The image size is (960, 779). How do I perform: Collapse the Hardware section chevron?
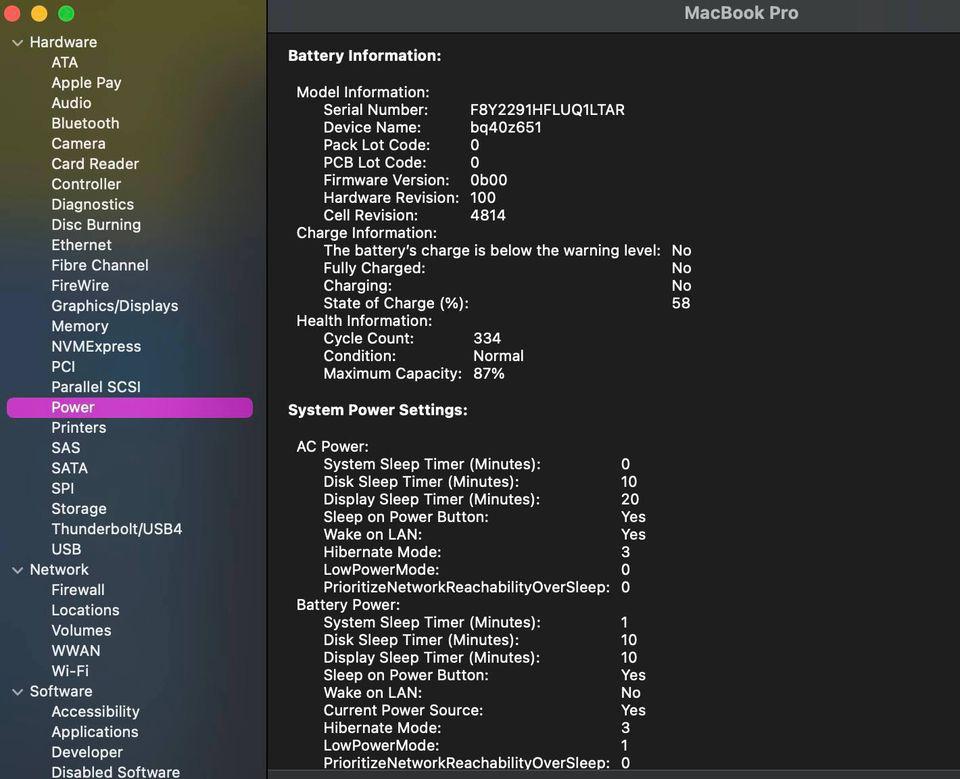pyautogui.click(x=17, y=42)
